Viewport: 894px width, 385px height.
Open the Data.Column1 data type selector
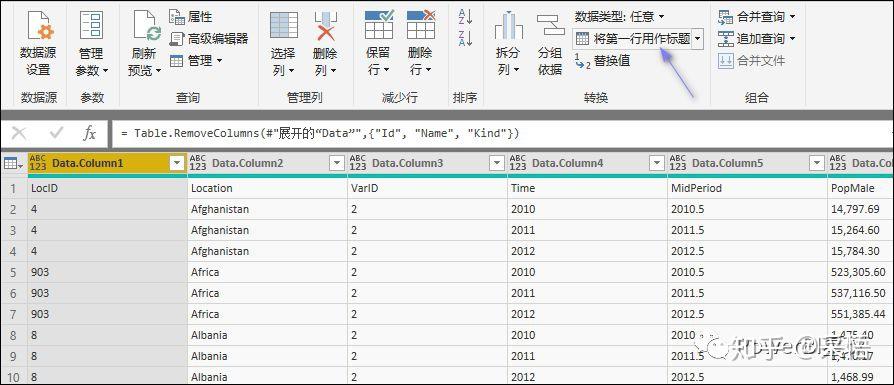(x=38, y=163)
